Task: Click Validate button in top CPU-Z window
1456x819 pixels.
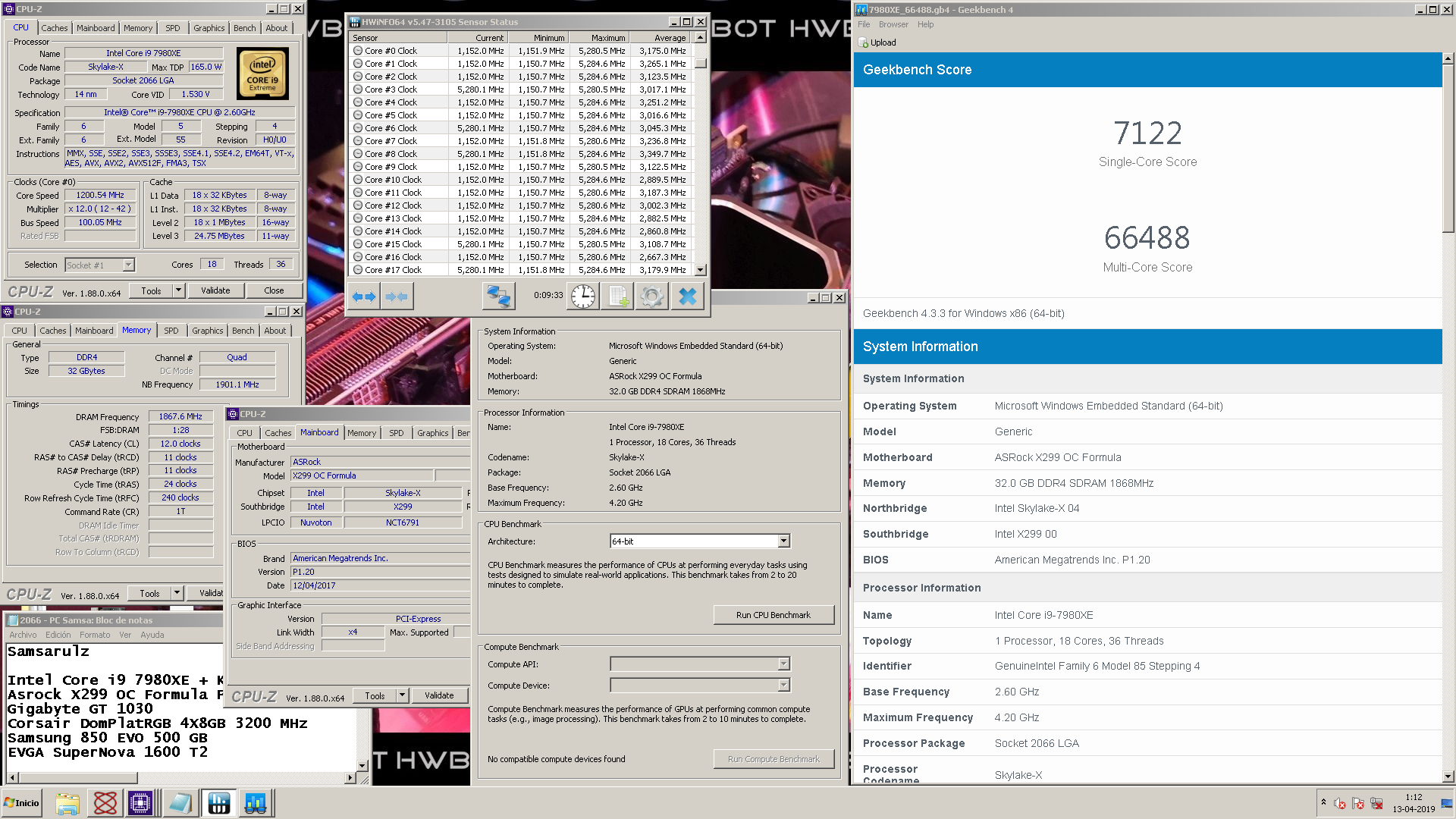Action: click(215, 290)
